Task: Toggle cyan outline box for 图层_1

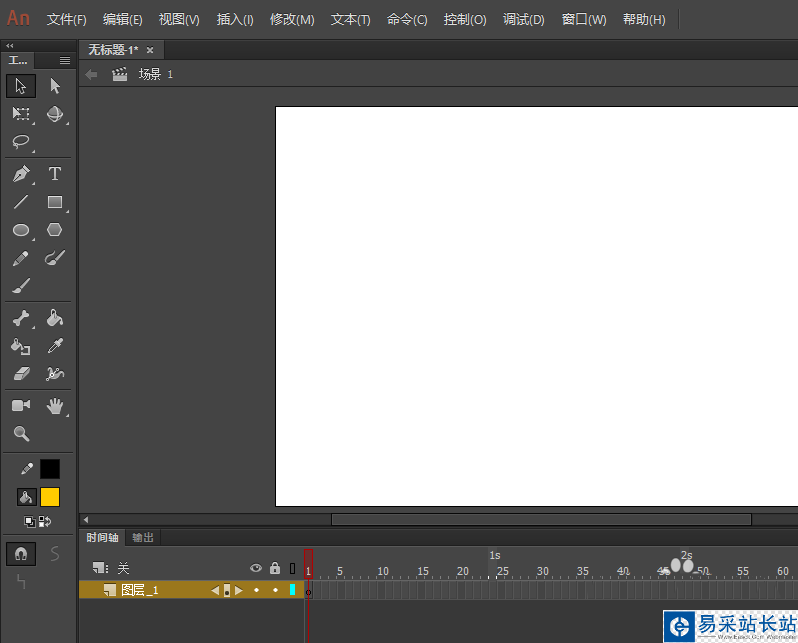Action: (293, 590)
